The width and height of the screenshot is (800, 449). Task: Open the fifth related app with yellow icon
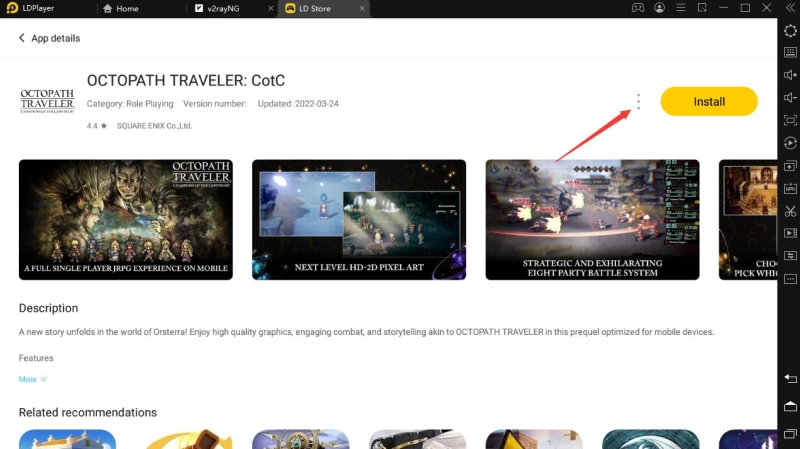(534, 439)
